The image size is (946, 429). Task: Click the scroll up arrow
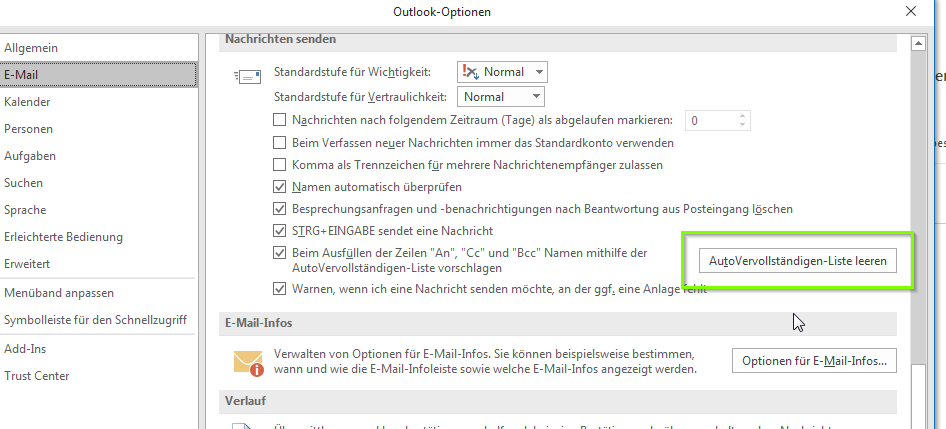(x=918, y=43)
